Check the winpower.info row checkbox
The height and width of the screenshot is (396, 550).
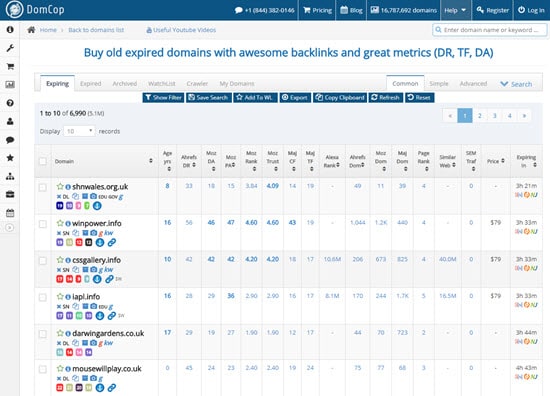(43, 224)
